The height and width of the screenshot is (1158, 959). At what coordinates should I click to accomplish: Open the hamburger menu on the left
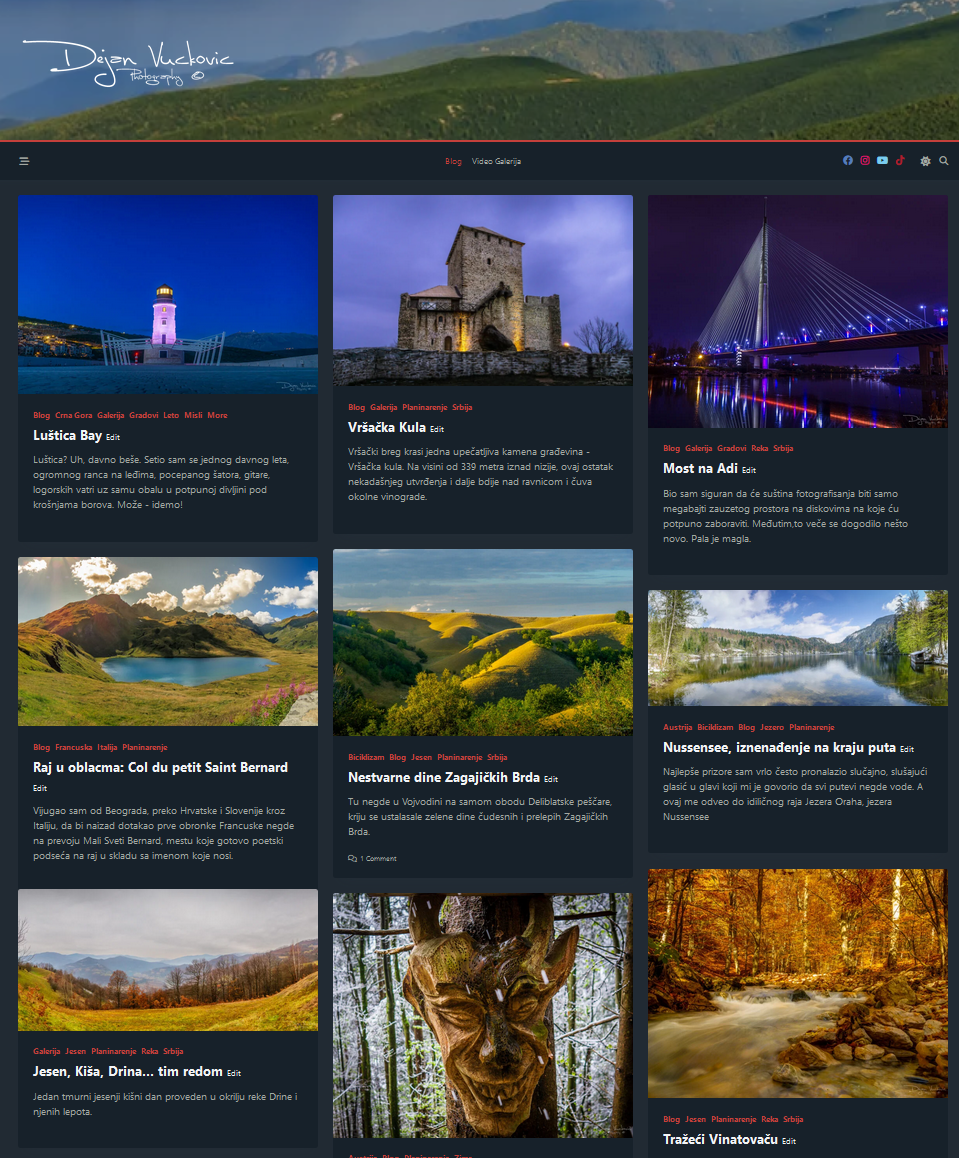[23, 160]
